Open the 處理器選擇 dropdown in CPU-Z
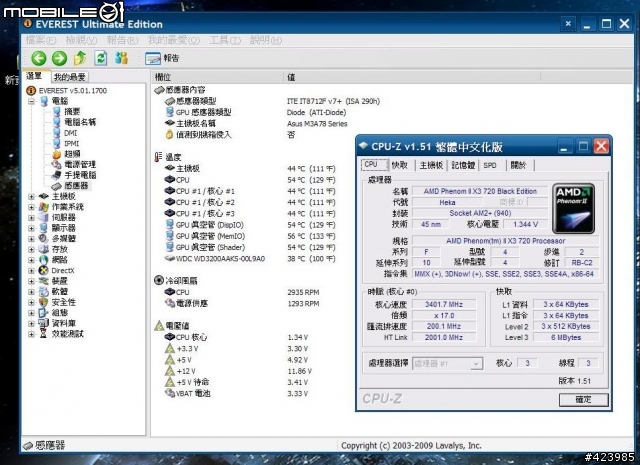 pyautogui.click(x=448, y=363)
